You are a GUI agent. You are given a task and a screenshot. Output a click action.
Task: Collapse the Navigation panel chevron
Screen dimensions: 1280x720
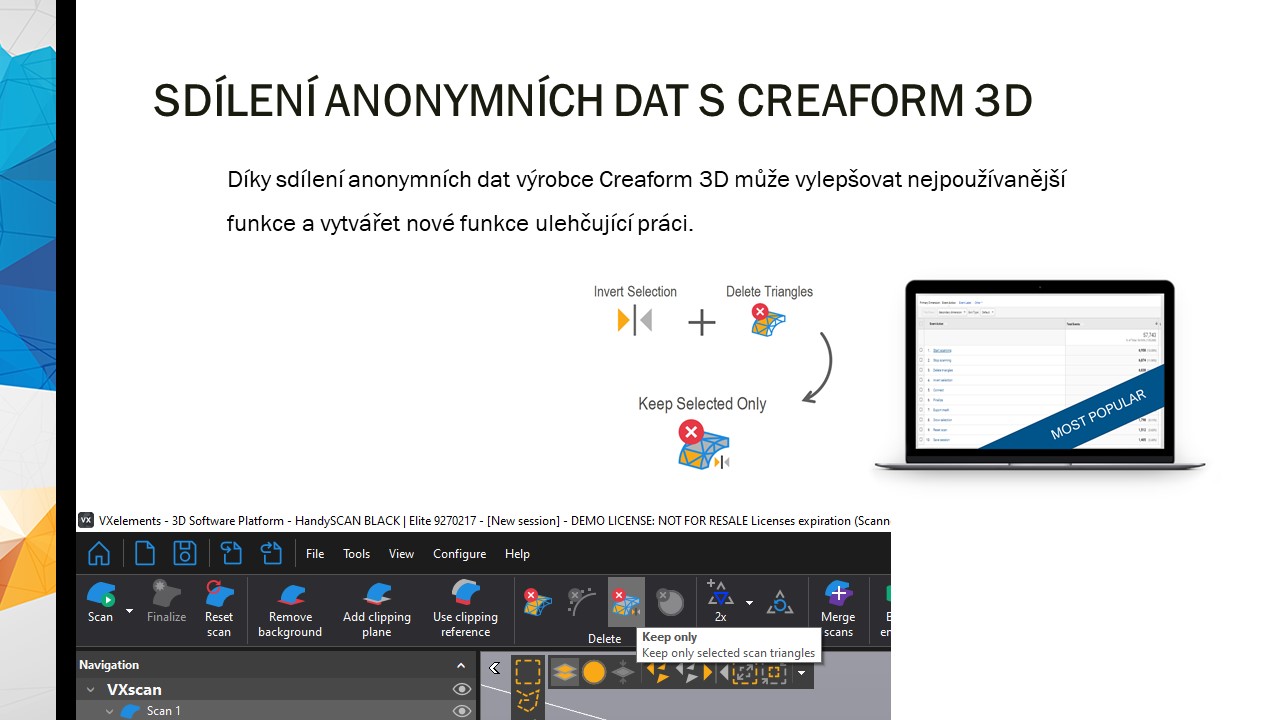[x=461, y=665]
